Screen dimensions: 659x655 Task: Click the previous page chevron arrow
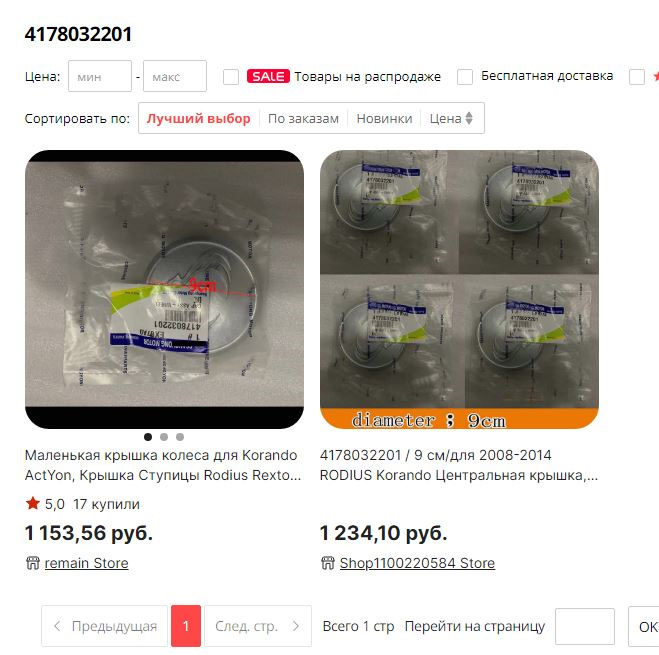(57, 626)
